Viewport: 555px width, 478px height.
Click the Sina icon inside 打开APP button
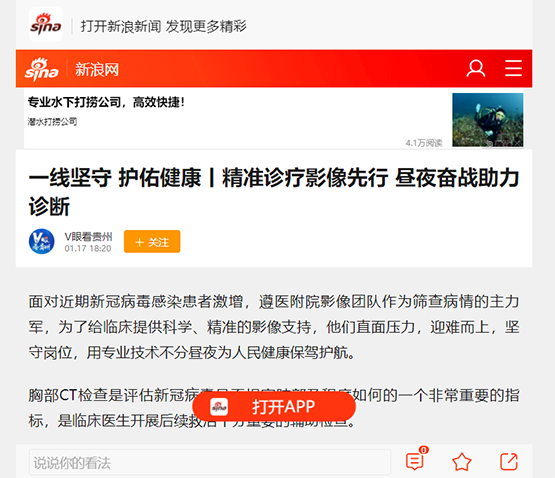click(x=219, y=407)
